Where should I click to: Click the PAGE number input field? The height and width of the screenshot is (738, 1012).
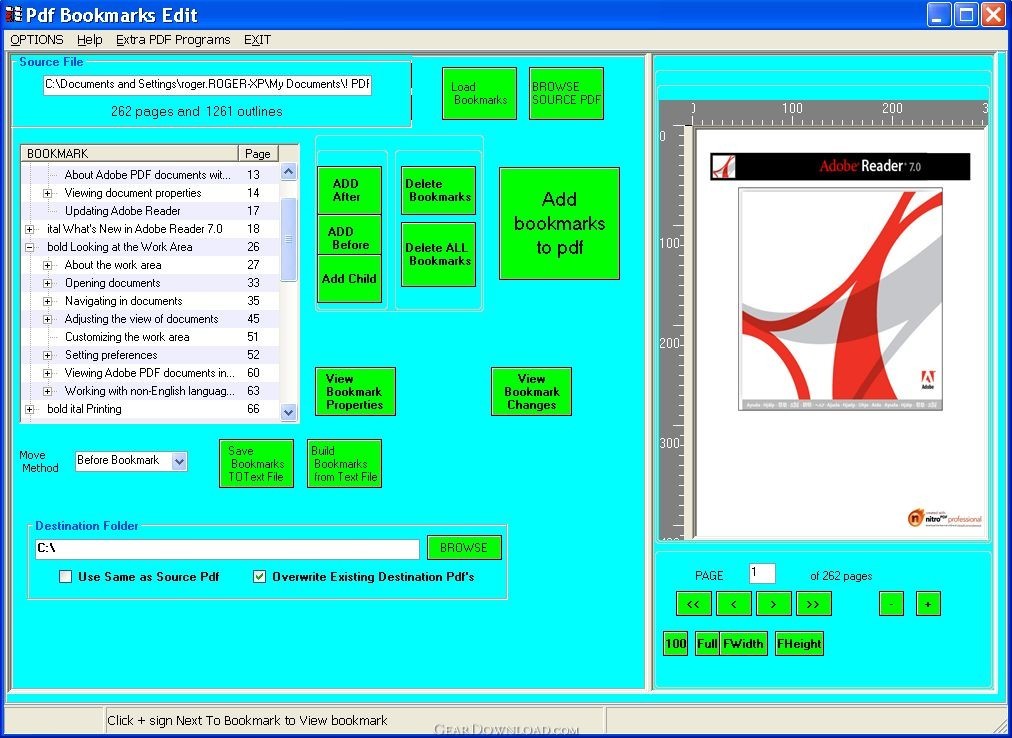click(762, 573)
